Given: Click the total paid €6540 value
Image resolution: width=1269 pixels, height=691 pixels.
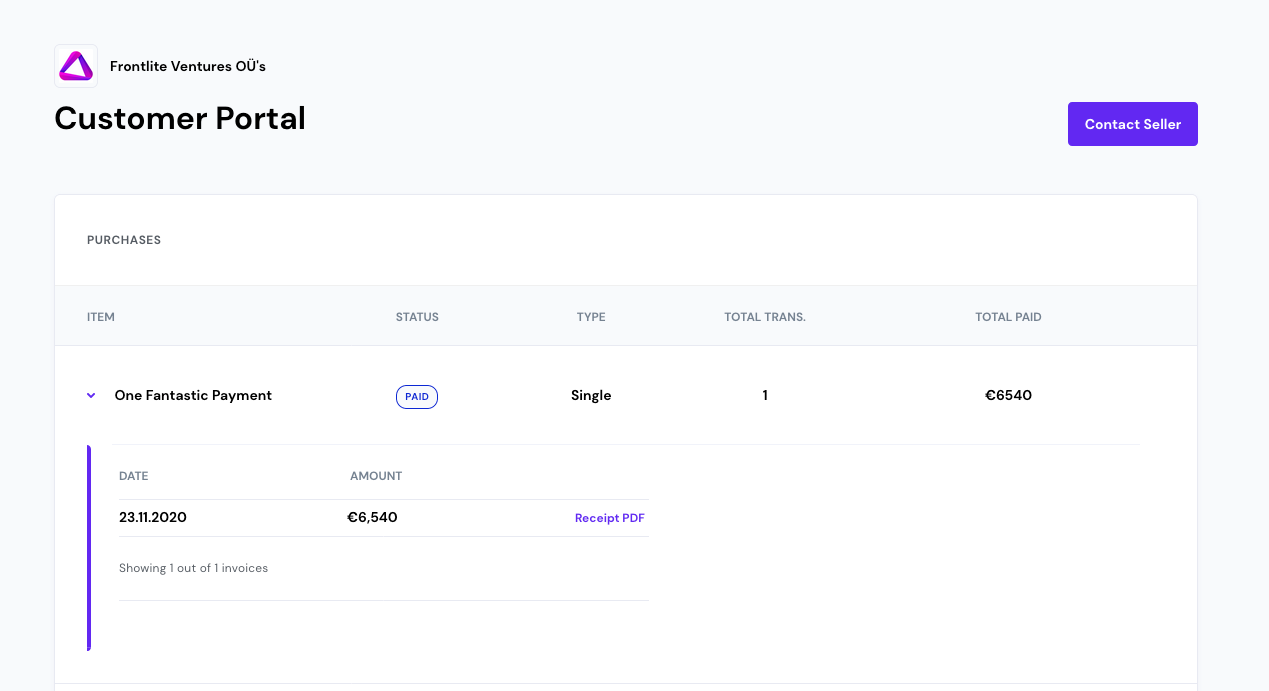Looking at the screenshot, I should [1008, 396].
